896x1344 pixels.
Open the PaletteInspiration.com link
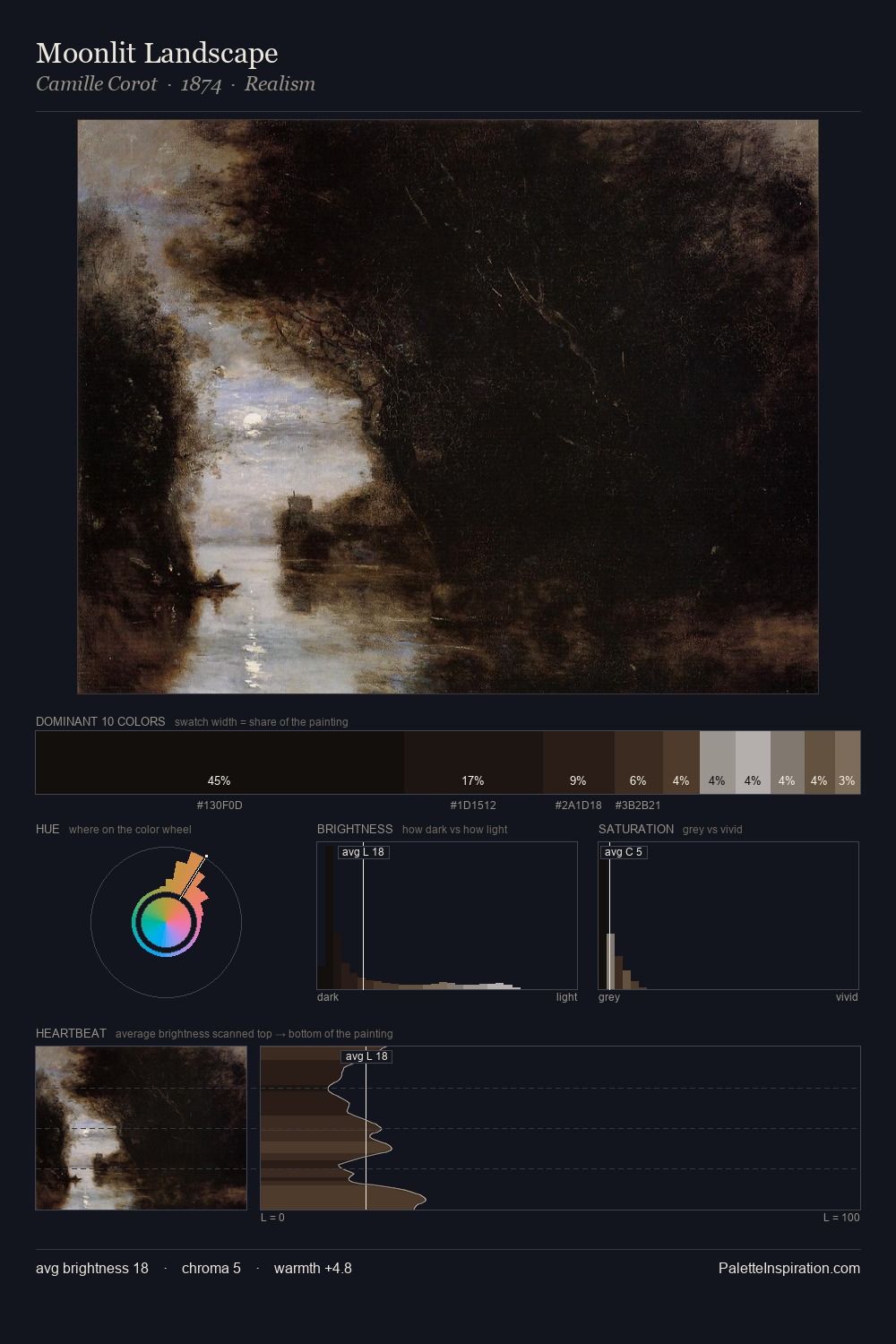[x=789, y=1268]
